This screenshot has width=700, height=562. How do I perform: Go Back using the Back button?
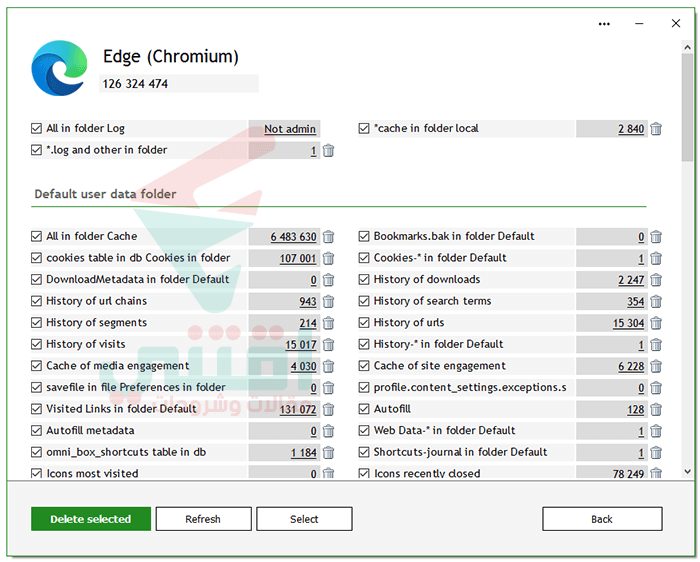pos(602,519)
